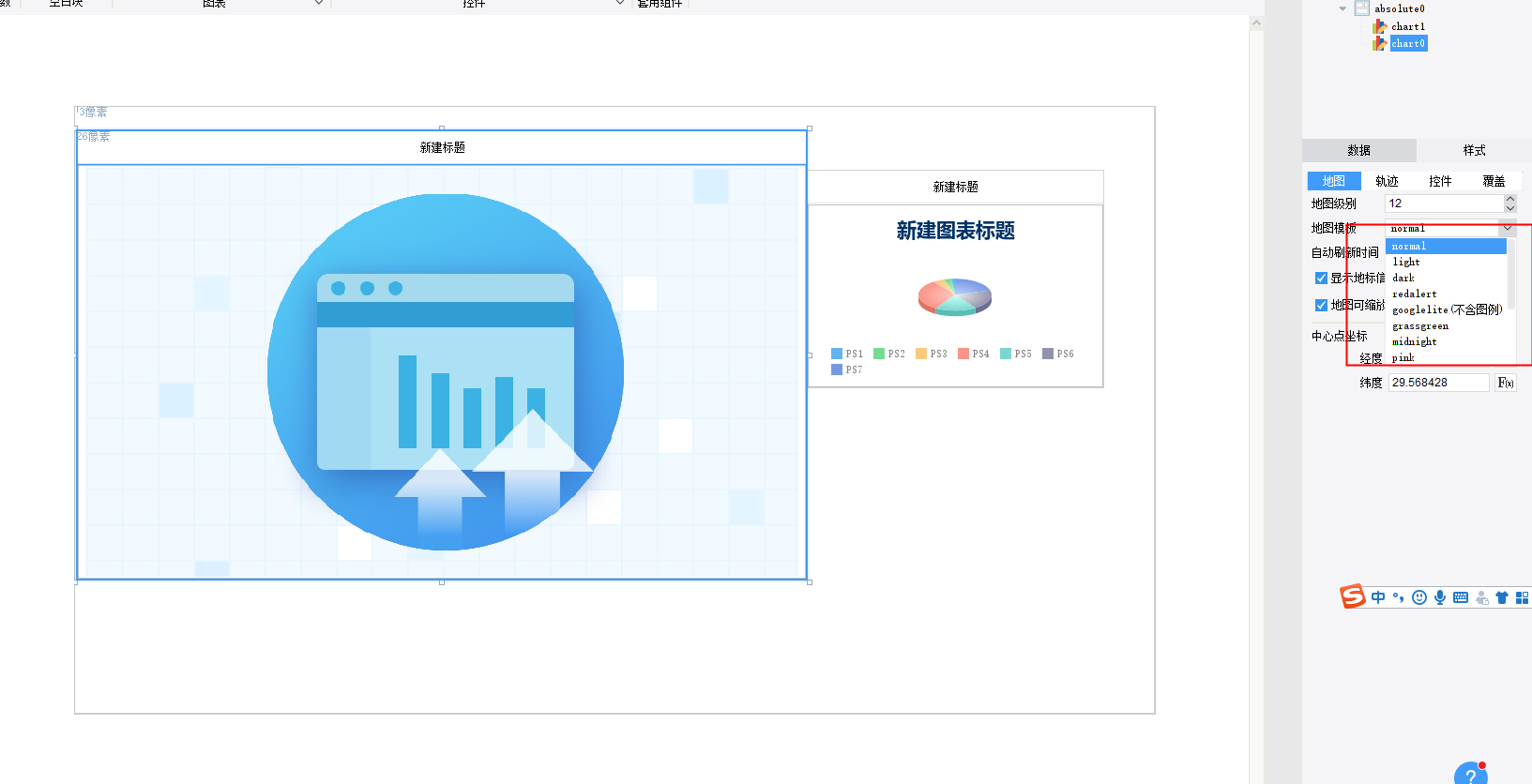Choose pink in the template list
1532x784 pixels.
pyautogui.click(x=1446, y=357)
